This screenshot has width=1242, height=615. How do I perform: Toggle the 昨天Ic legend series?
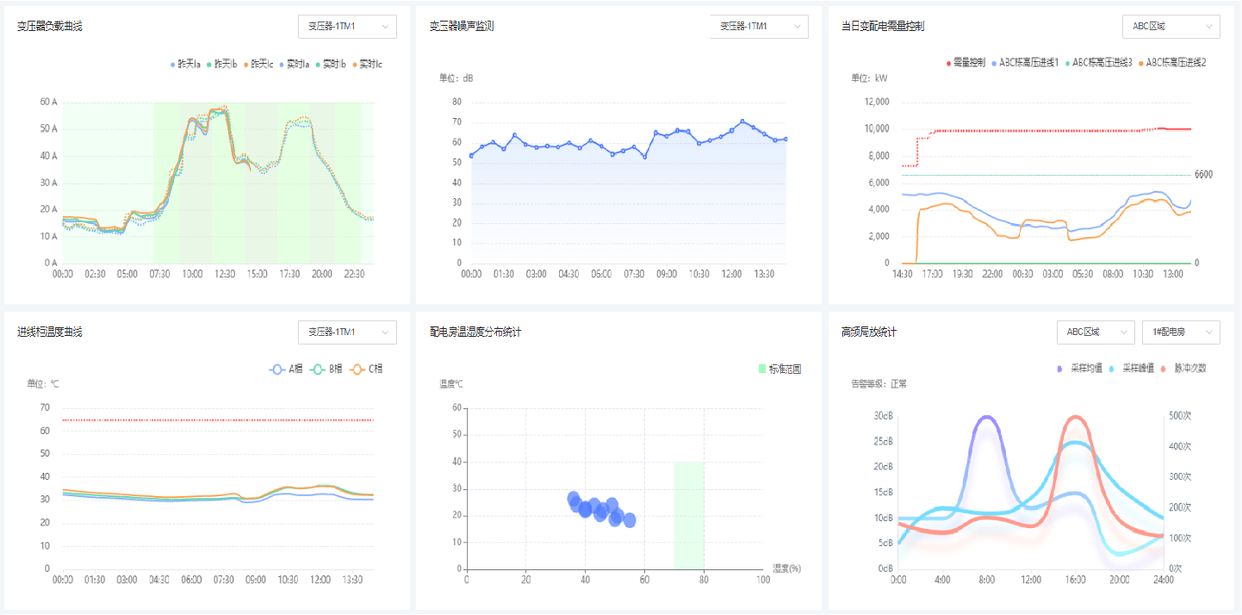[x=258, y=64]
